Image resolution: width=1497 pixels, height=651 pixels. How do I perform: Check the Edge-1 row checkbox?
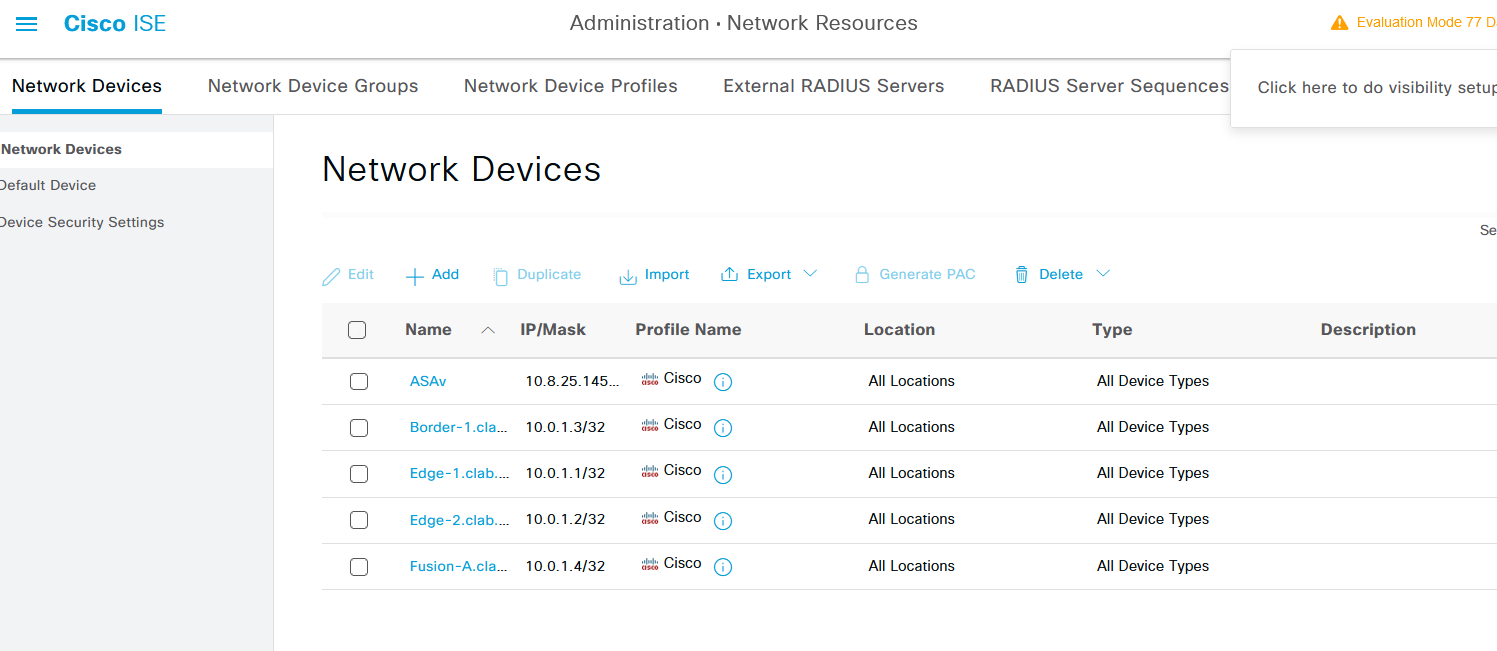(359, 474)
